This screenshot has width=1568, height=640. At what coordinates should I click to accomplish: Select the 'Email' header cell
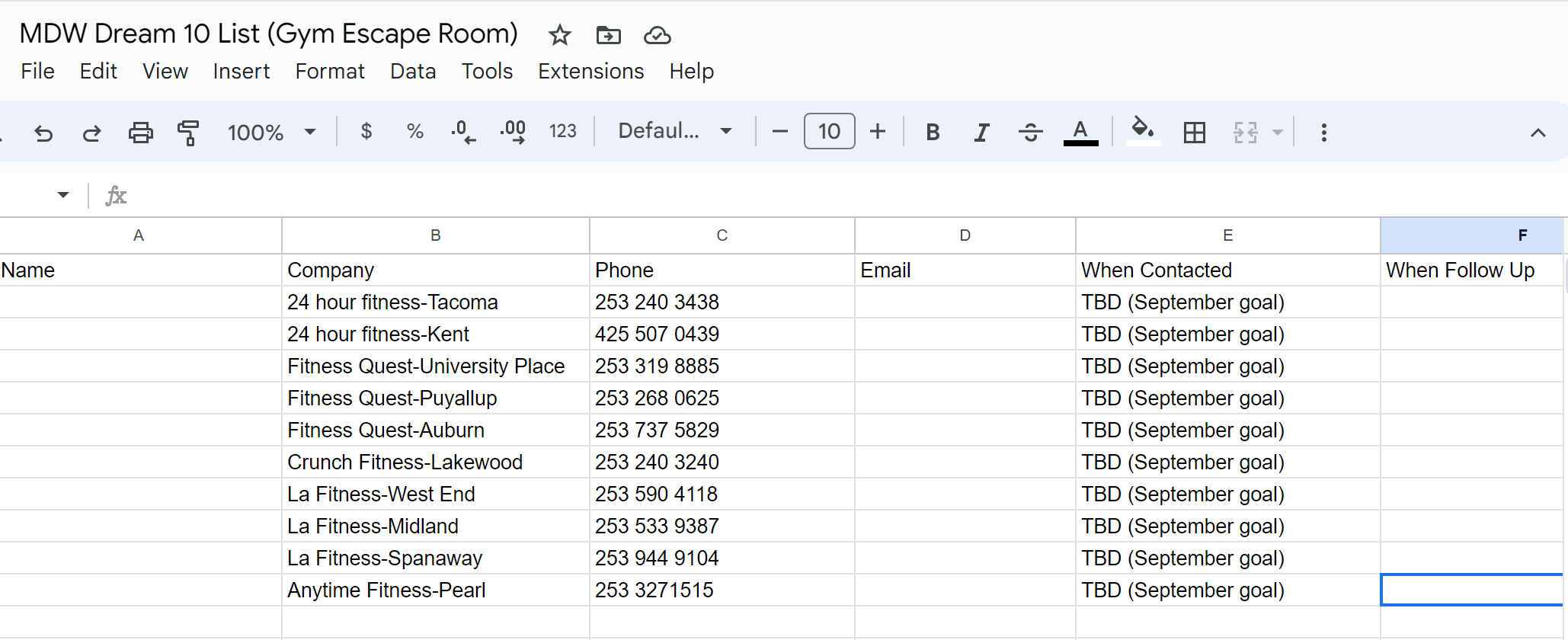[965, 270]
